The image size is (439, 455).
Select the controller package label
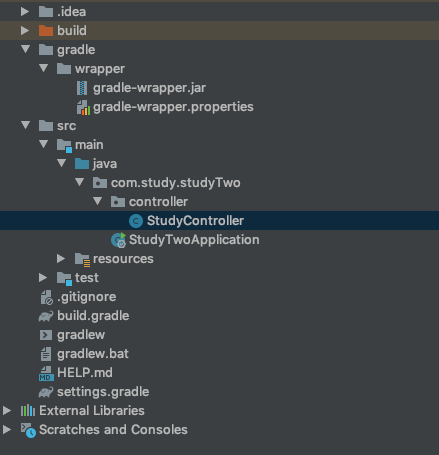coord(158,202)
